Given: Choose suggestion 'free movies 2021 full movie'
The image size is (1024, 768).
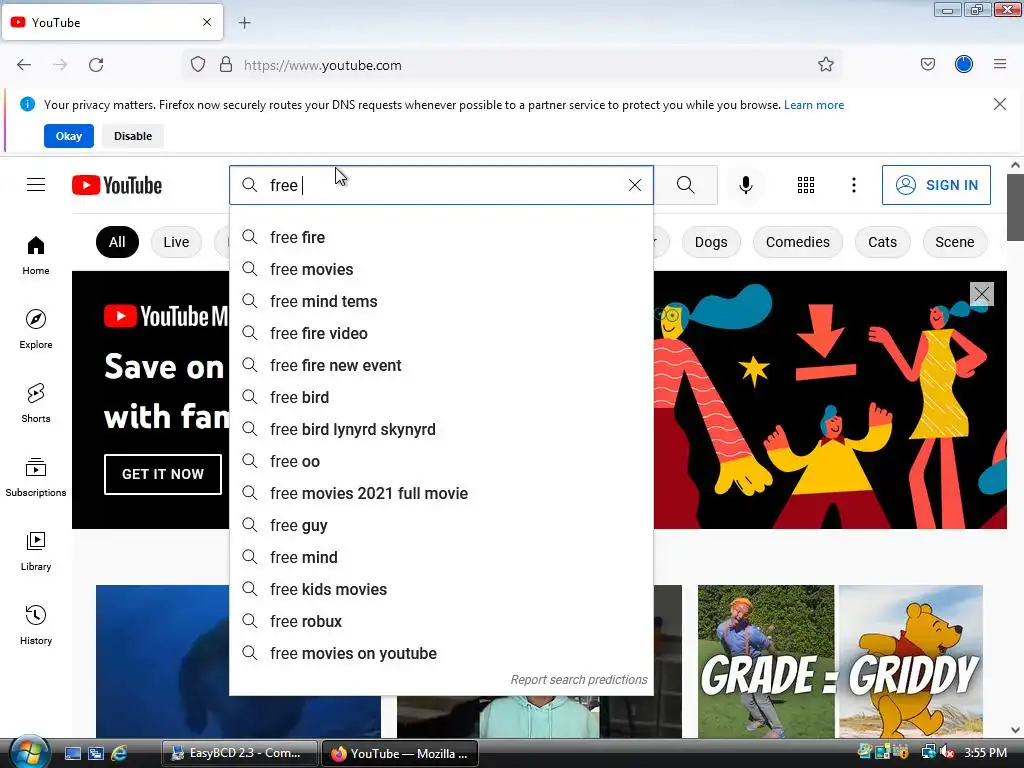Looking at the screenshot, I should 441,493.
